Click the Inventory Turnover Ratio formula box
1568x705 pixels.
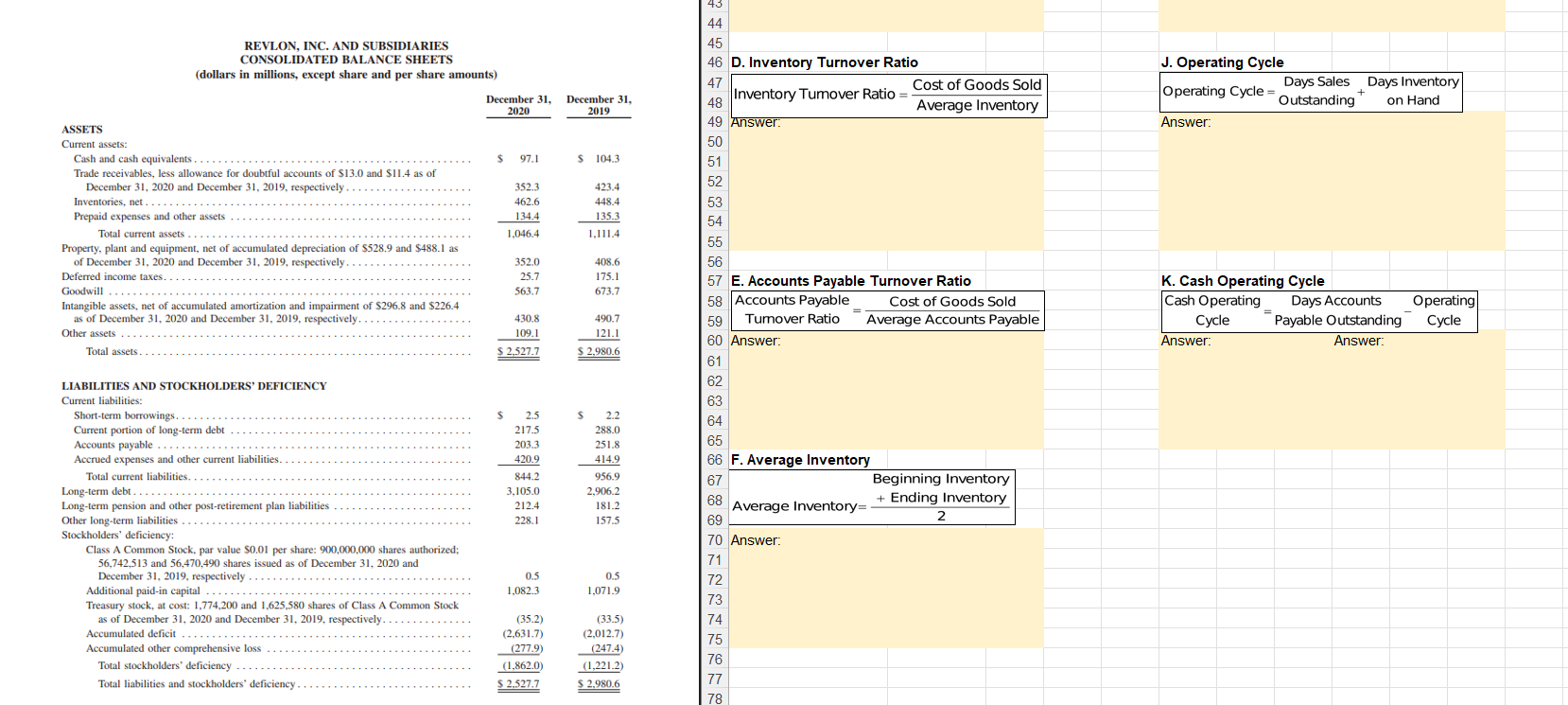888,95
